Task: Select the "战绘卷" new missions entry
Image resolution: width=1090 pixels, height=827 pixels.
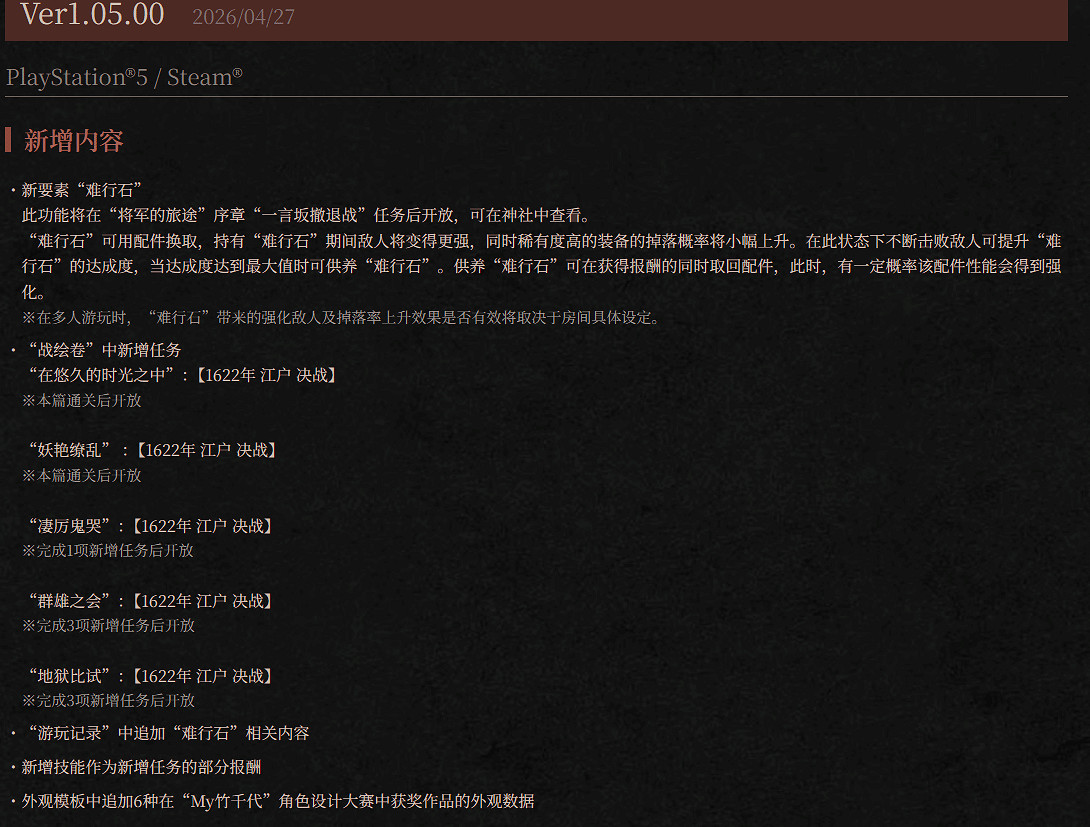Action: [x=100, y=349]
